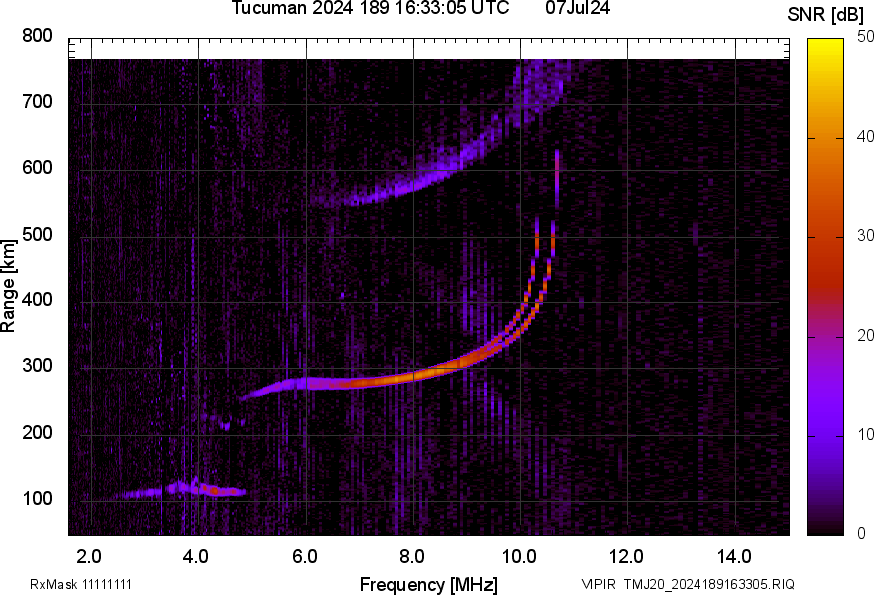Click the frequency tick label "6.0"
874x595 pixels.
(304, 557)
